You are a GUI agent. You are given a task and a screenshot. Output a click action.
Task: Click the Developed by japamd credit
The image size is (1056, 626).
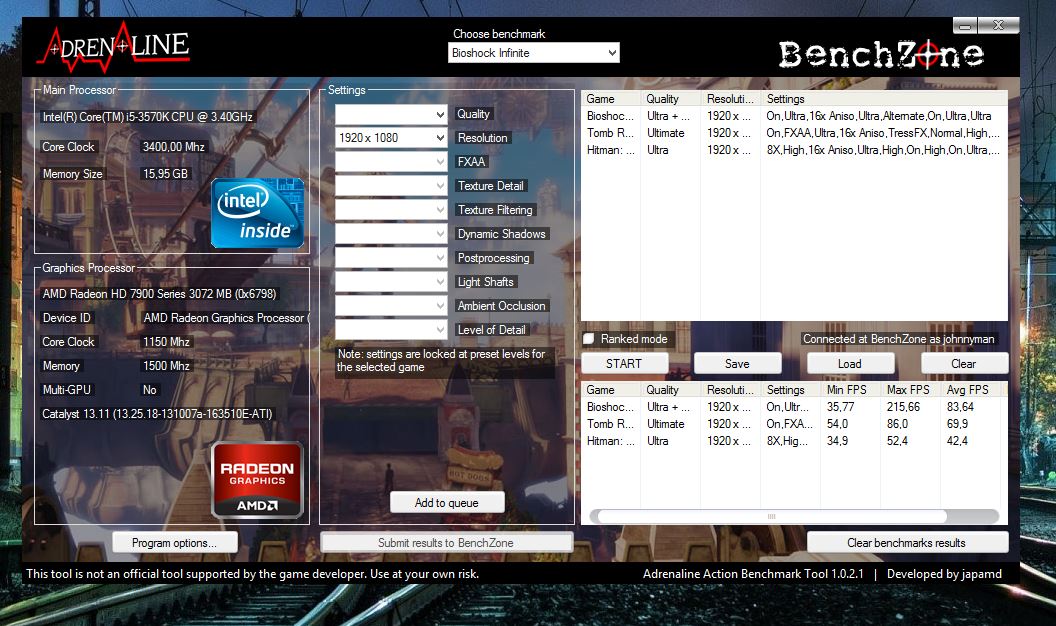(x=944, y=573)
